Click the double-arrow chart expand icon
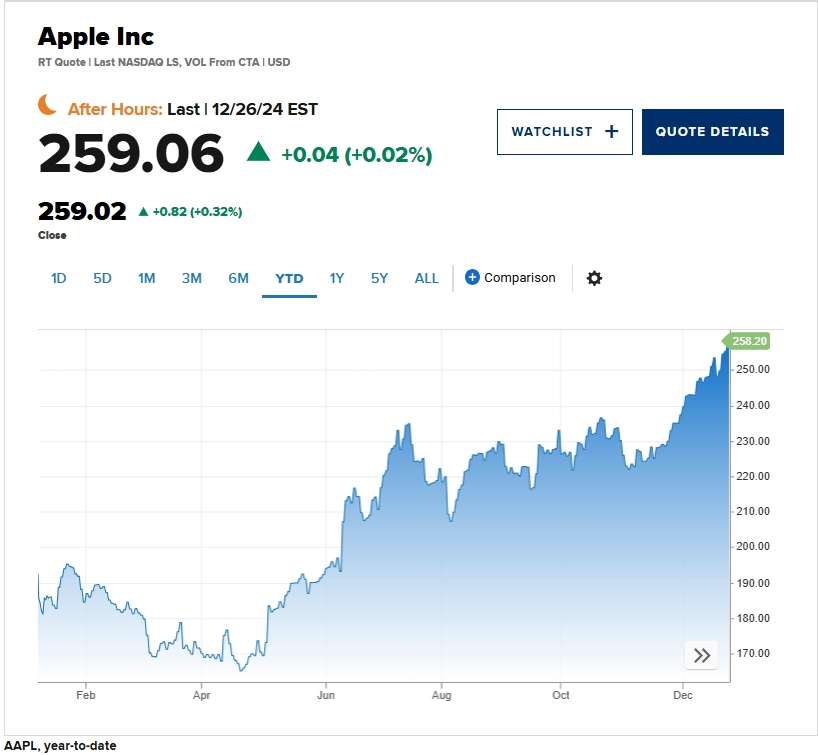818x755 pixels. click(x=702, y=655)
